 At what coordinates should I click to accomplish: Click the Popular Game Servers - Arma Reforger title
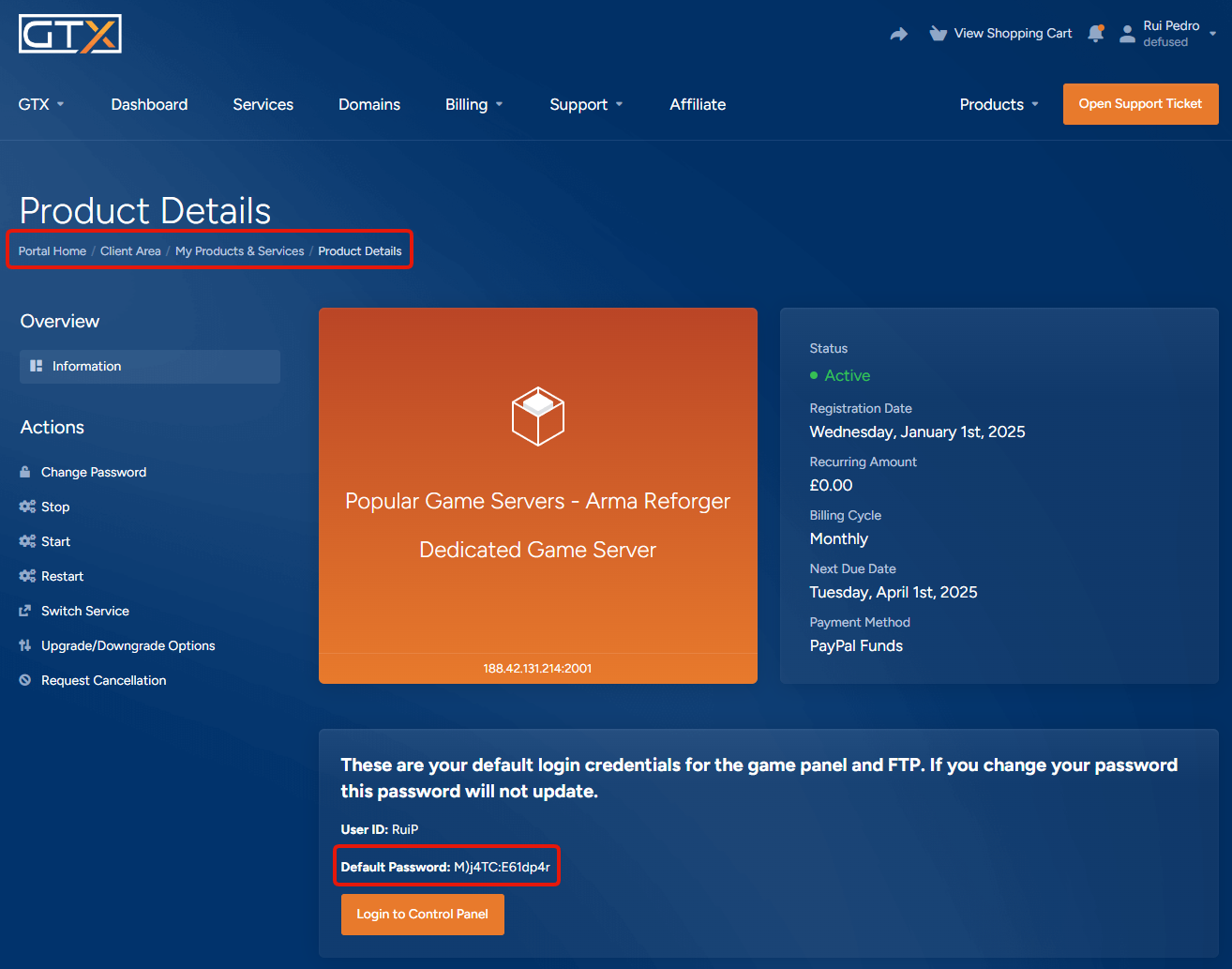tap(538, 501)
